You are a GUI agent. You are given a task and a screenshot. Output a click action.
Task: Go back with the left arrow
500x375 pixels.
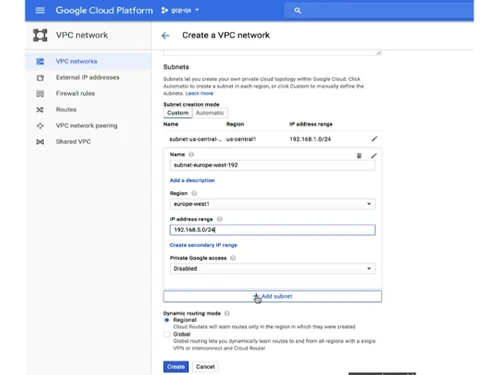point(165,36)
